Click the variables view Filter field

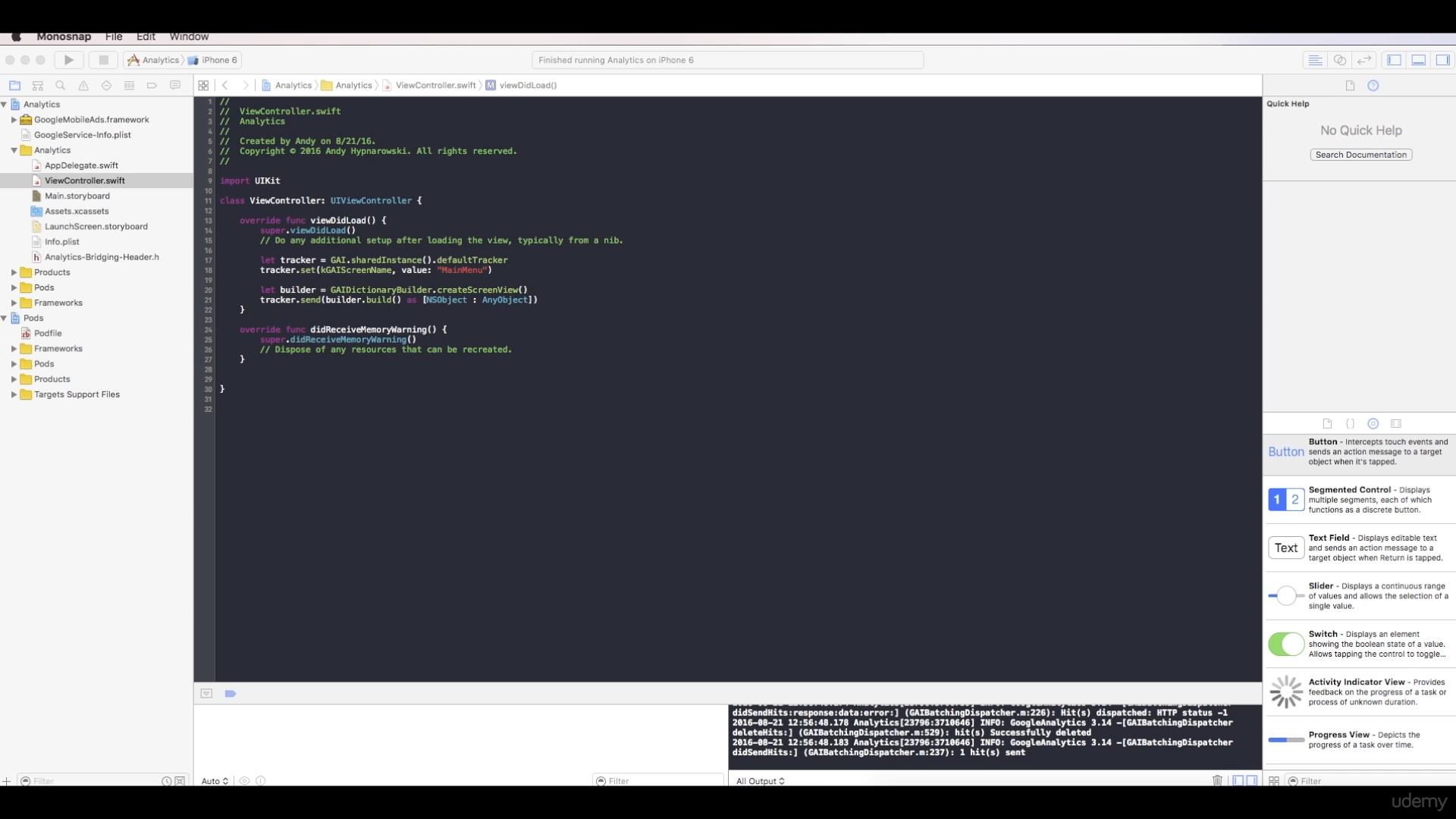click(658, 781)
